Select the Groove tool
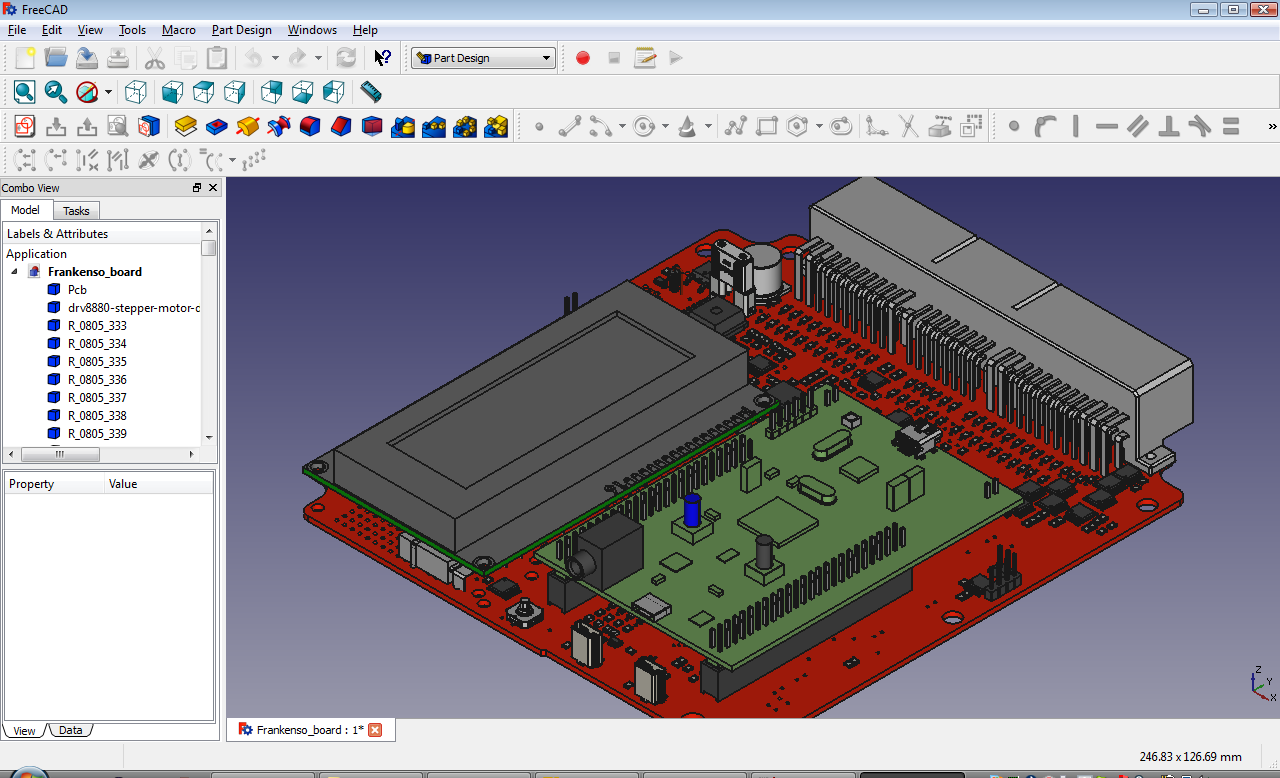Image resolution: width=1280 pixels, height=778 pixels. (278, 126)
